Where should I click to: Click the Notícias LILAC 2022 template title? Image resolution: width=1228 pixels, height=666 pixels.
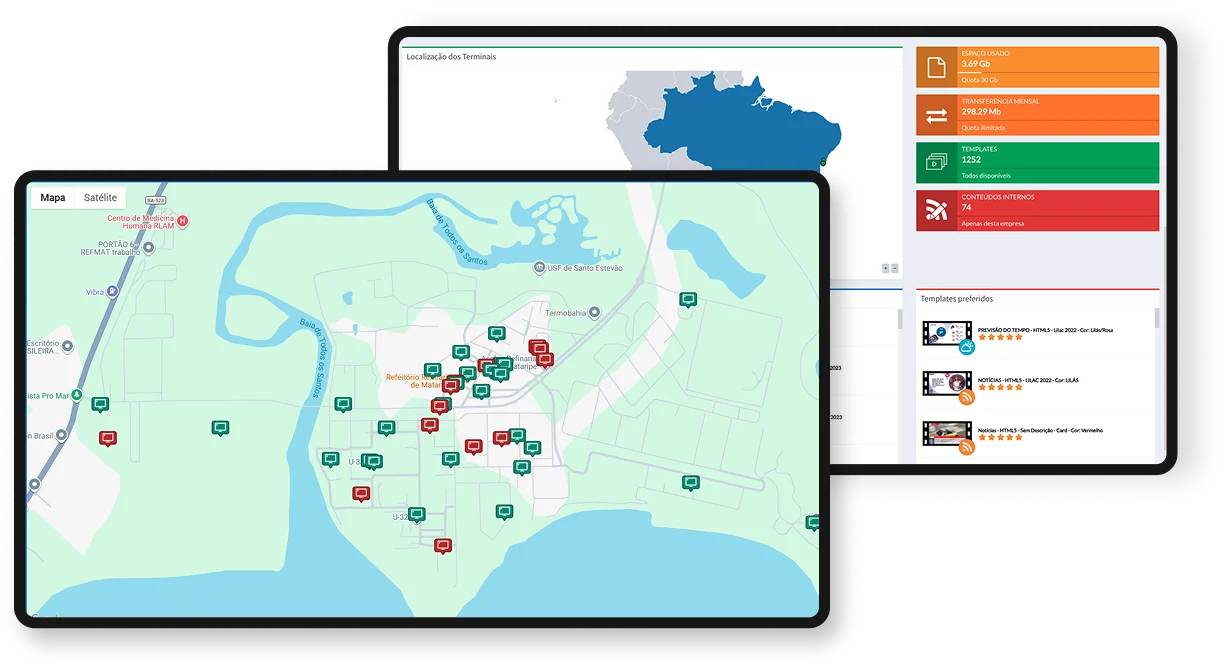coord(1028,380)
